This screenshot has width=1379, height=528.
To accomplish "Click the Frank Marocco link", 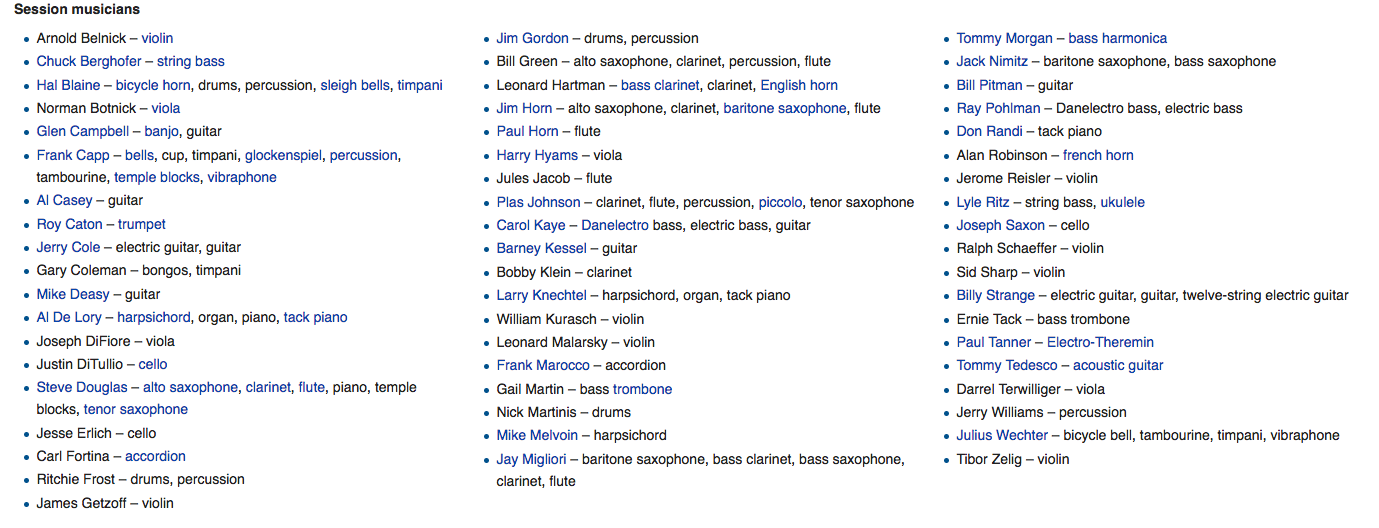I will (x=543, y=365).
